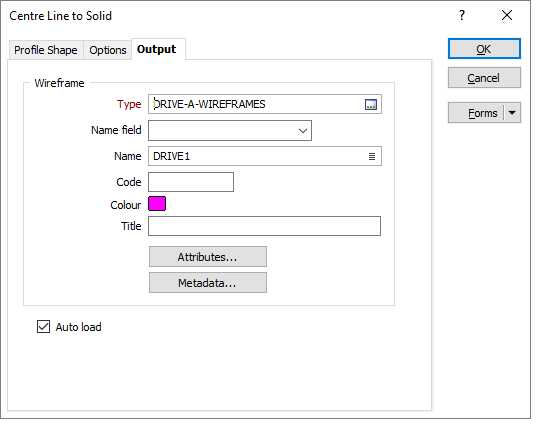Open the wireframe Type browse icon
The height and width of the screenshot is (423, 537).
pos(371,104)
